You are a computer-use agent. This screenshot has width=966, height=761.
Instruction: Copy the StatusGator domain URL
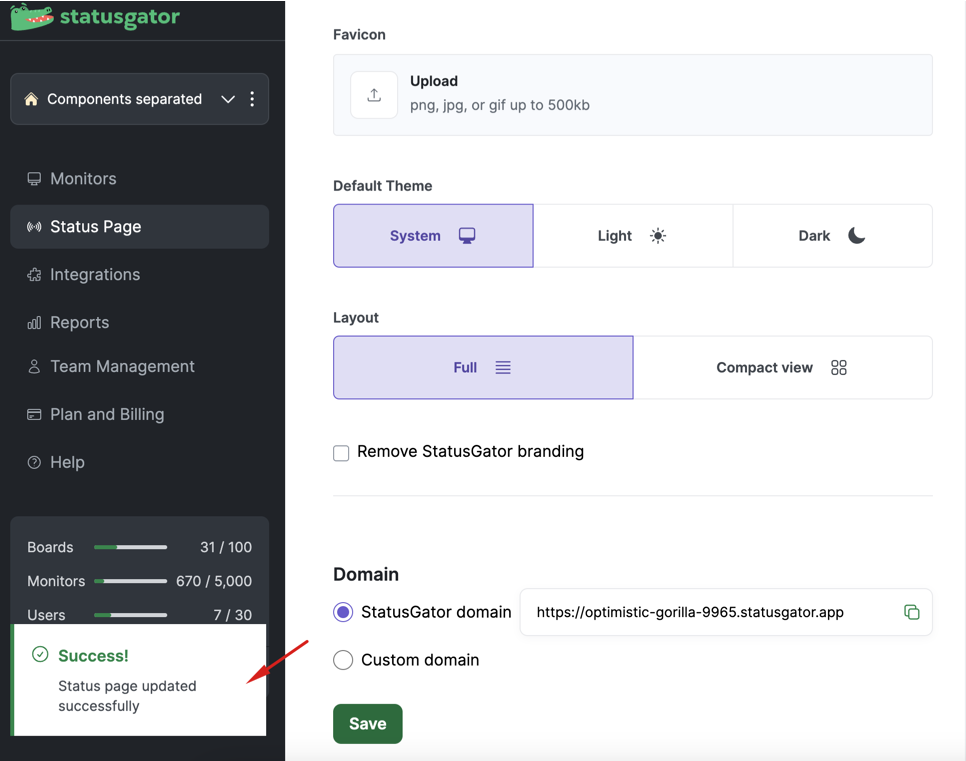912,612
